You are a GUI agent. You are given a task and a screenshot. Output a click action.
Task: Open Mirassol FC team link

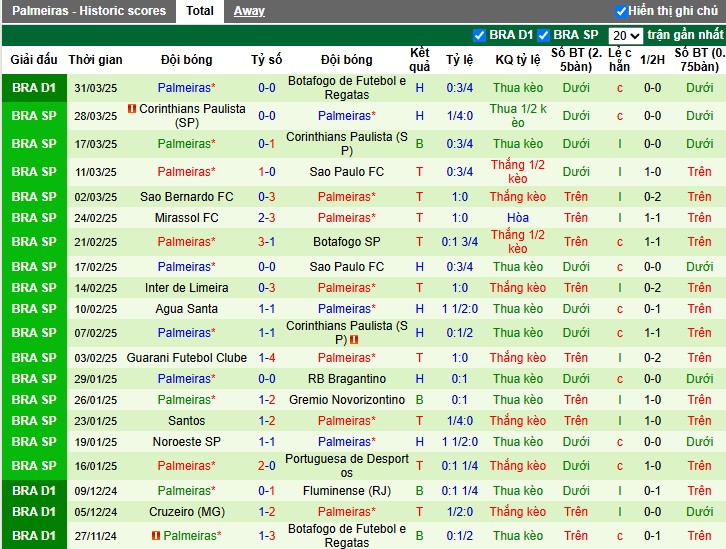coord(187,218)
